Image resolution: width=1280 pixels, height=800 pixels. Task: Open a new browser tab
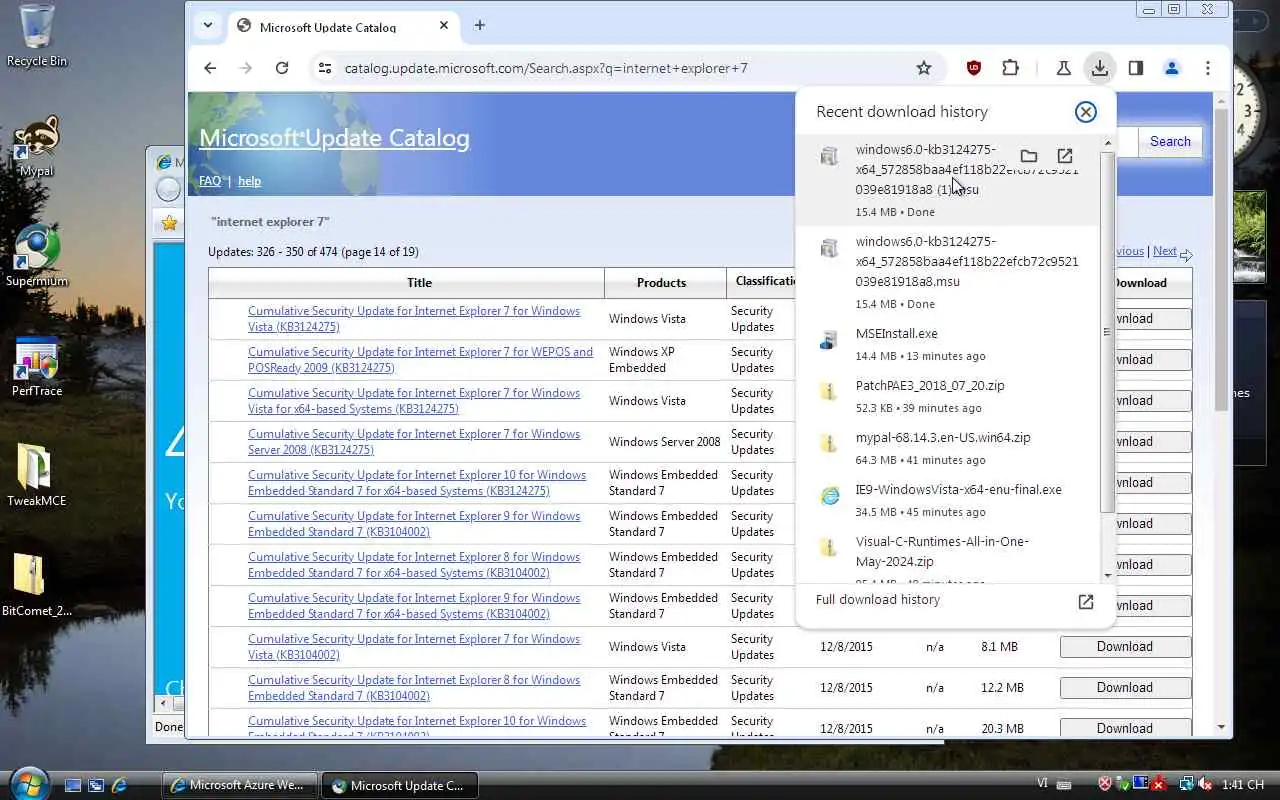tap(480, 26)
